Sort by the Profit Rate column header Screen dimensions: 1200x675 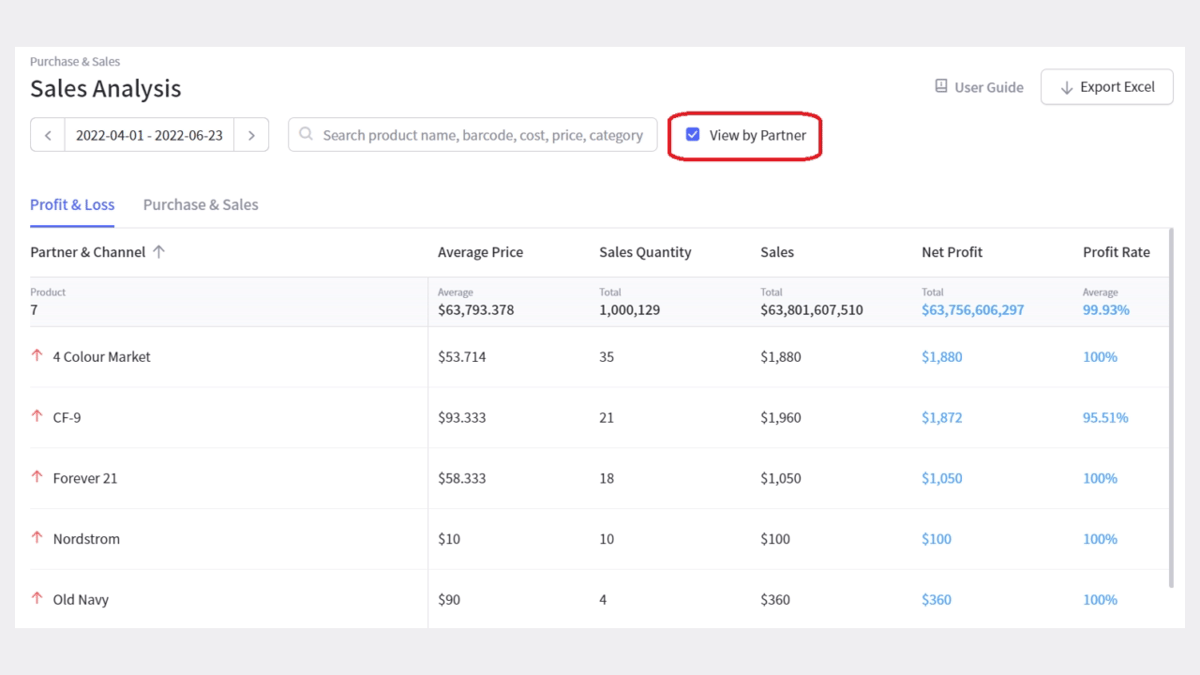click(x=1116, y=252)
